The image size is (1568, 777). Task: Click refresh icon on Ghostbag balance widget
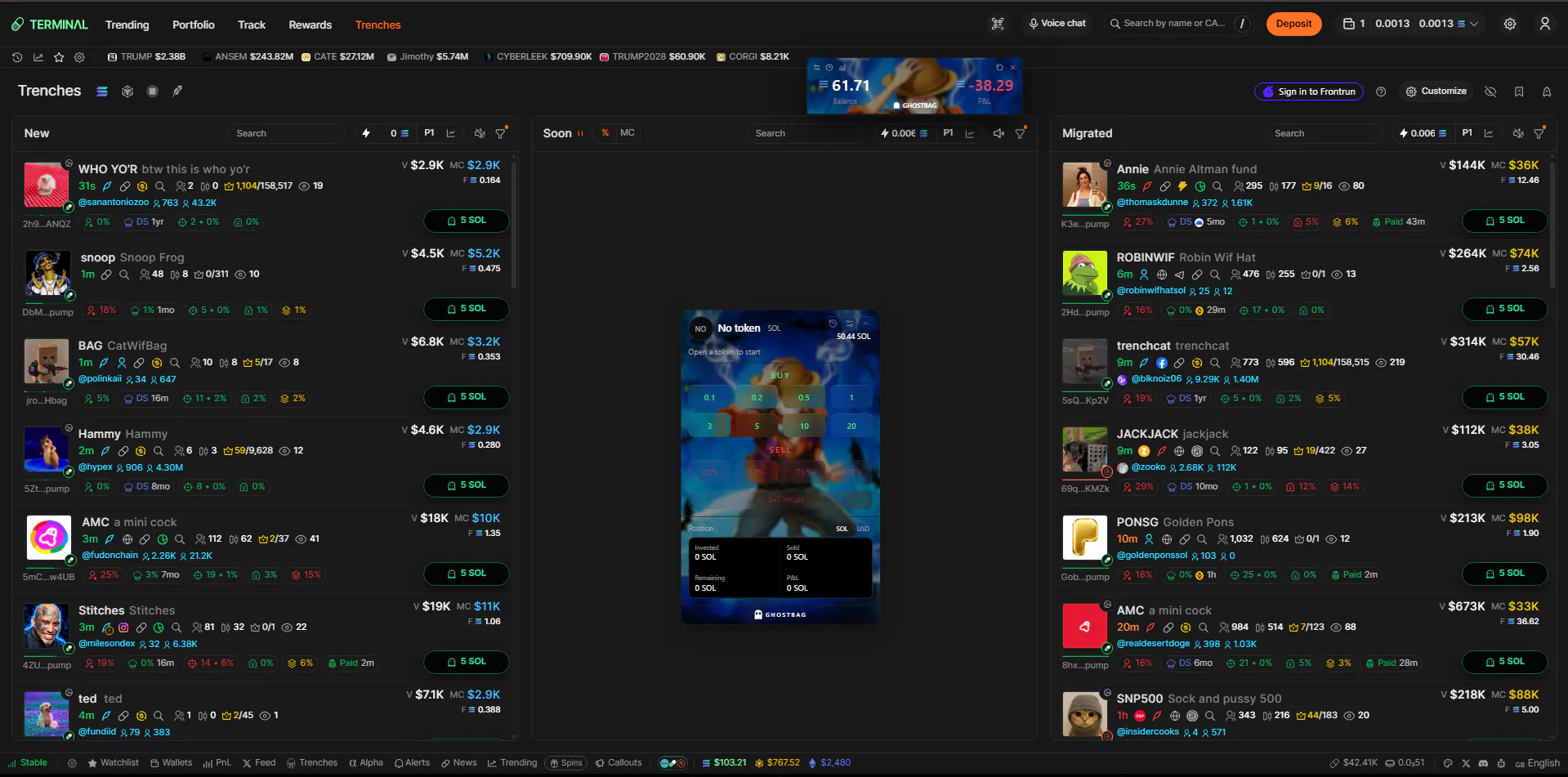(999, 67)
